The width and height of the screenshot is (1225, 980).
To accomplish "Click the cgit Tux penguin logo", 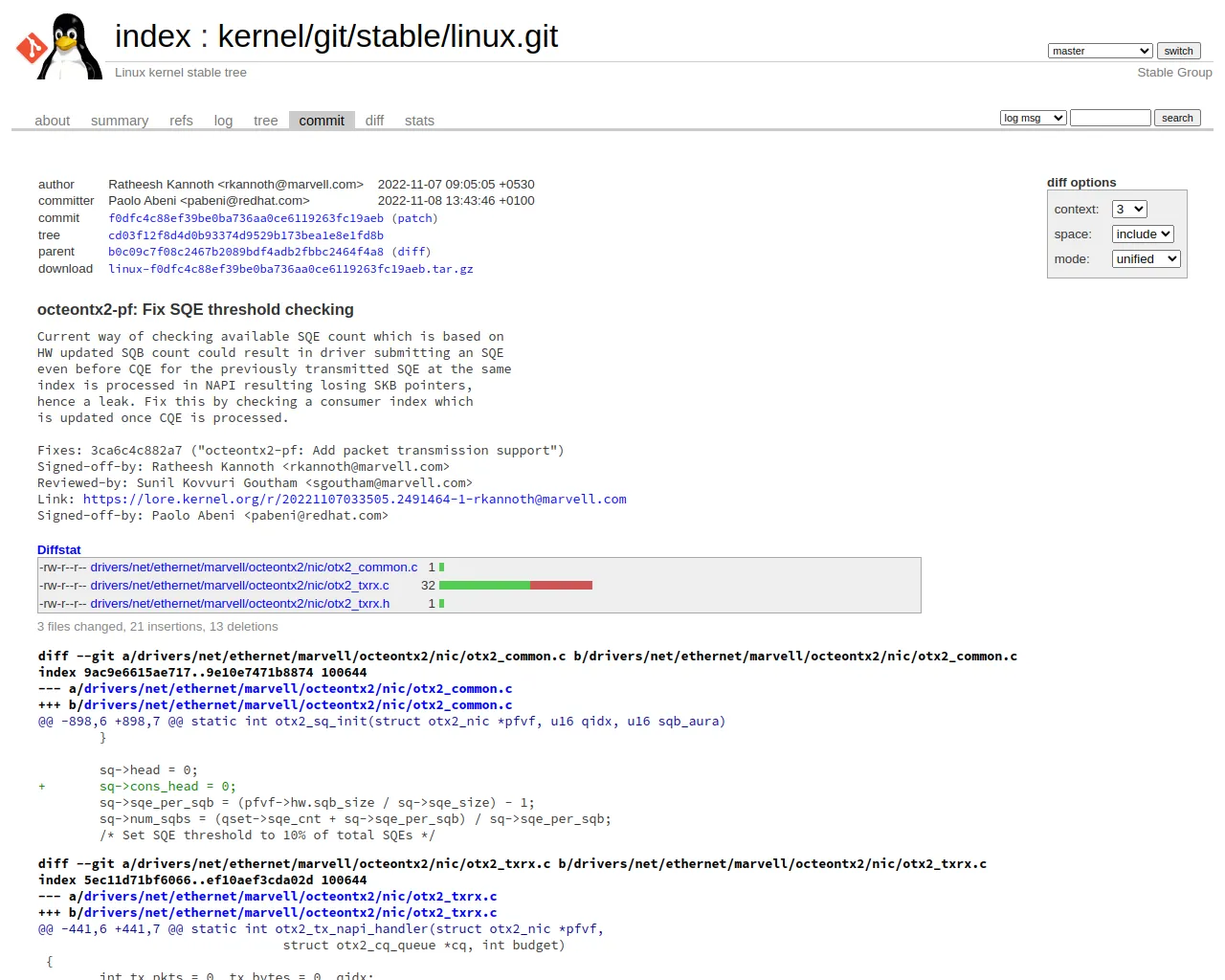I will point(59,47).
